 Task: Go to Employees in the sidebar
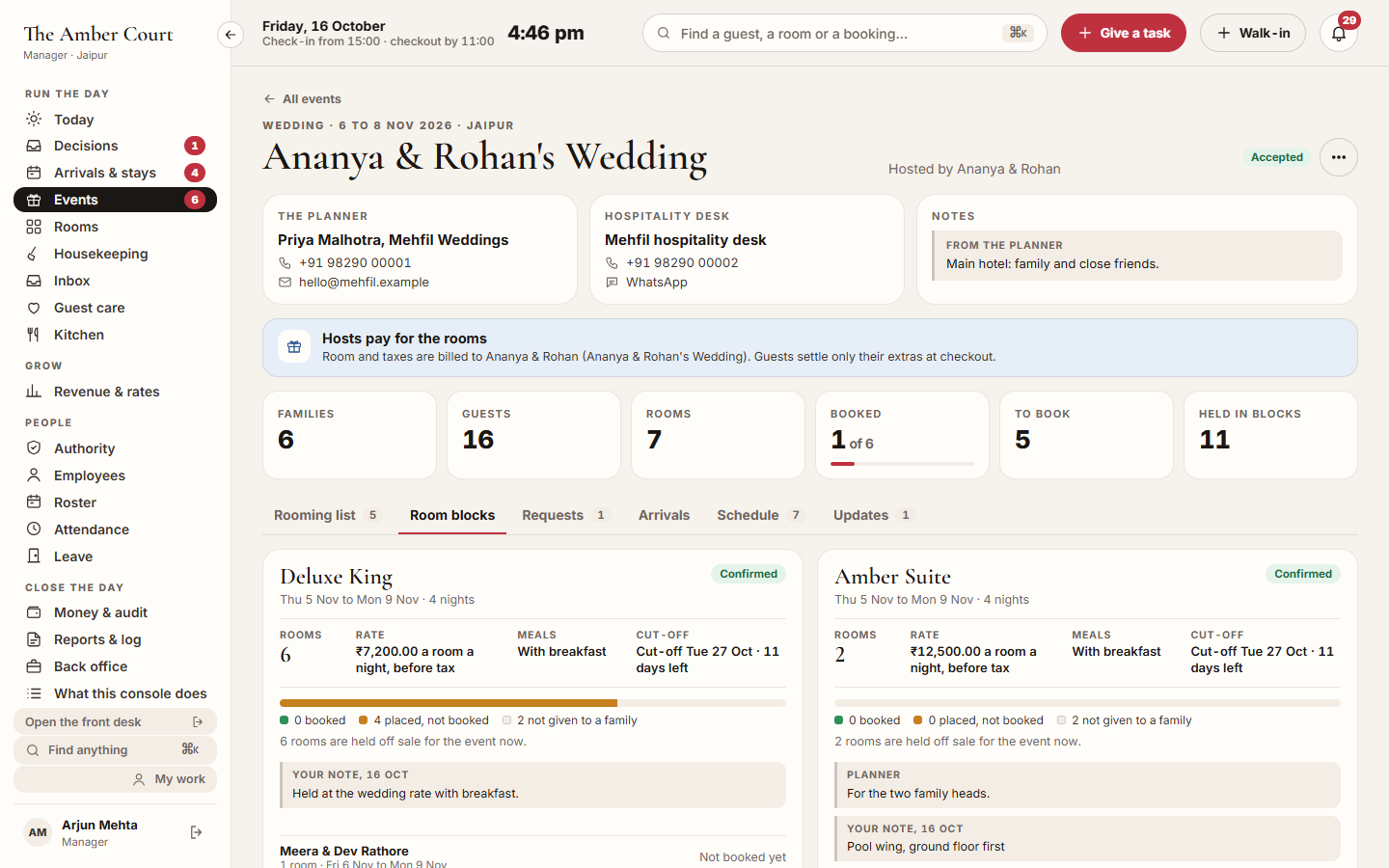pos(115,475)
